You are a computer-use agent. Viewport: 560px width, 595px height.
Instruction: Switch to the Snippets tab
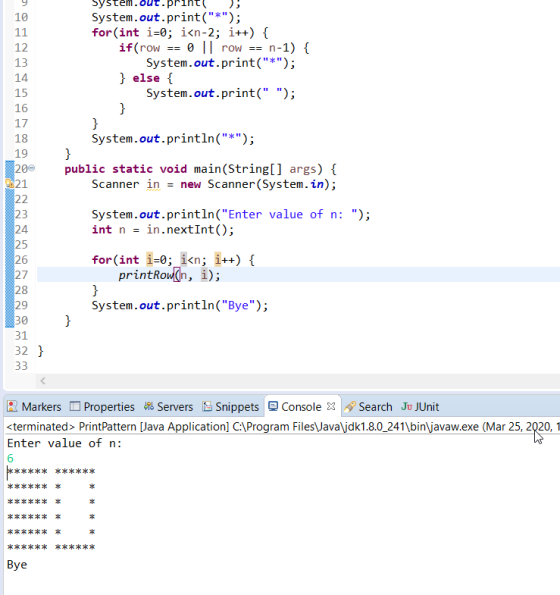click(231, 407)
